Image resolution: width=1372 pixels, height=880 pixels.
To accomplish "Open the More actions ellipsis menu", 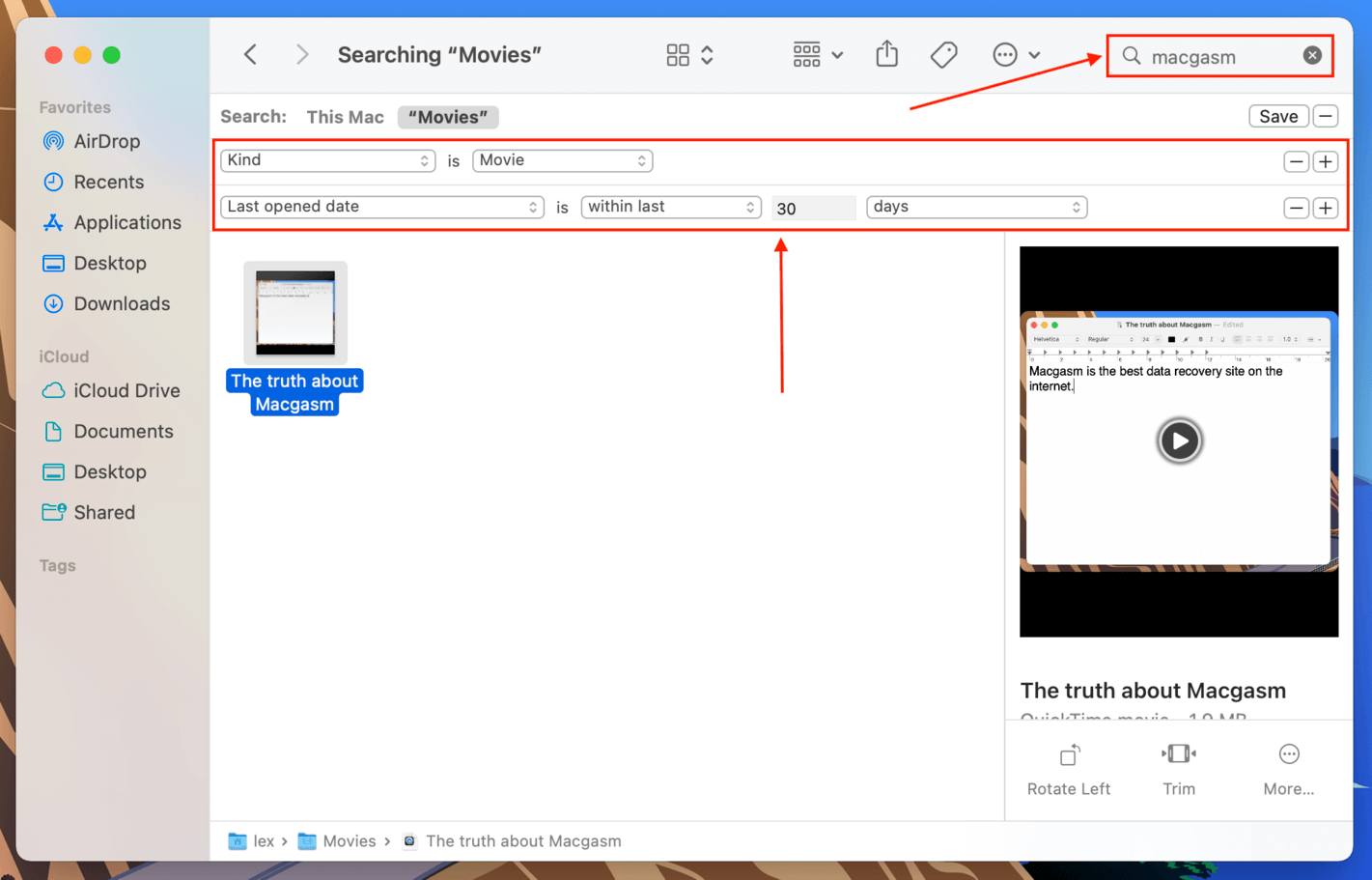I will [x=1016, y=55].
